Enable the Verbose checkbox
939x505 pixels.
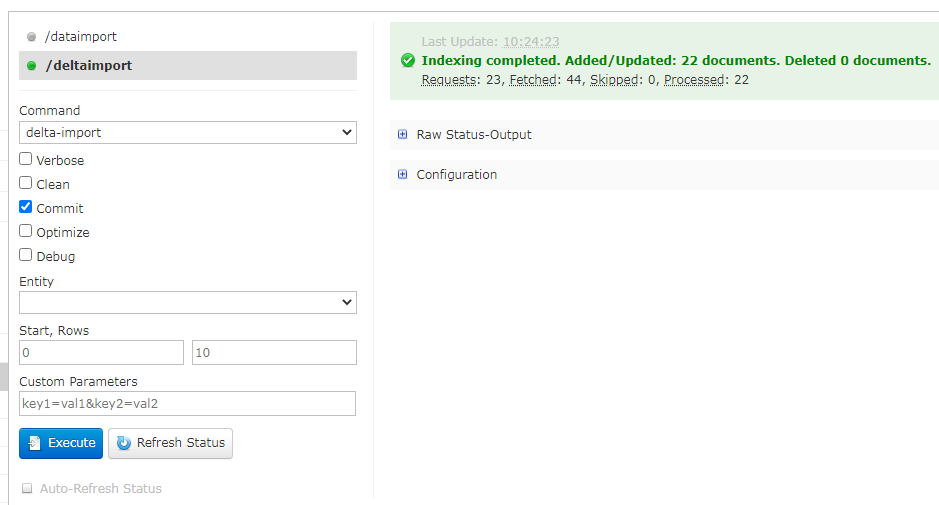point(26,159)
